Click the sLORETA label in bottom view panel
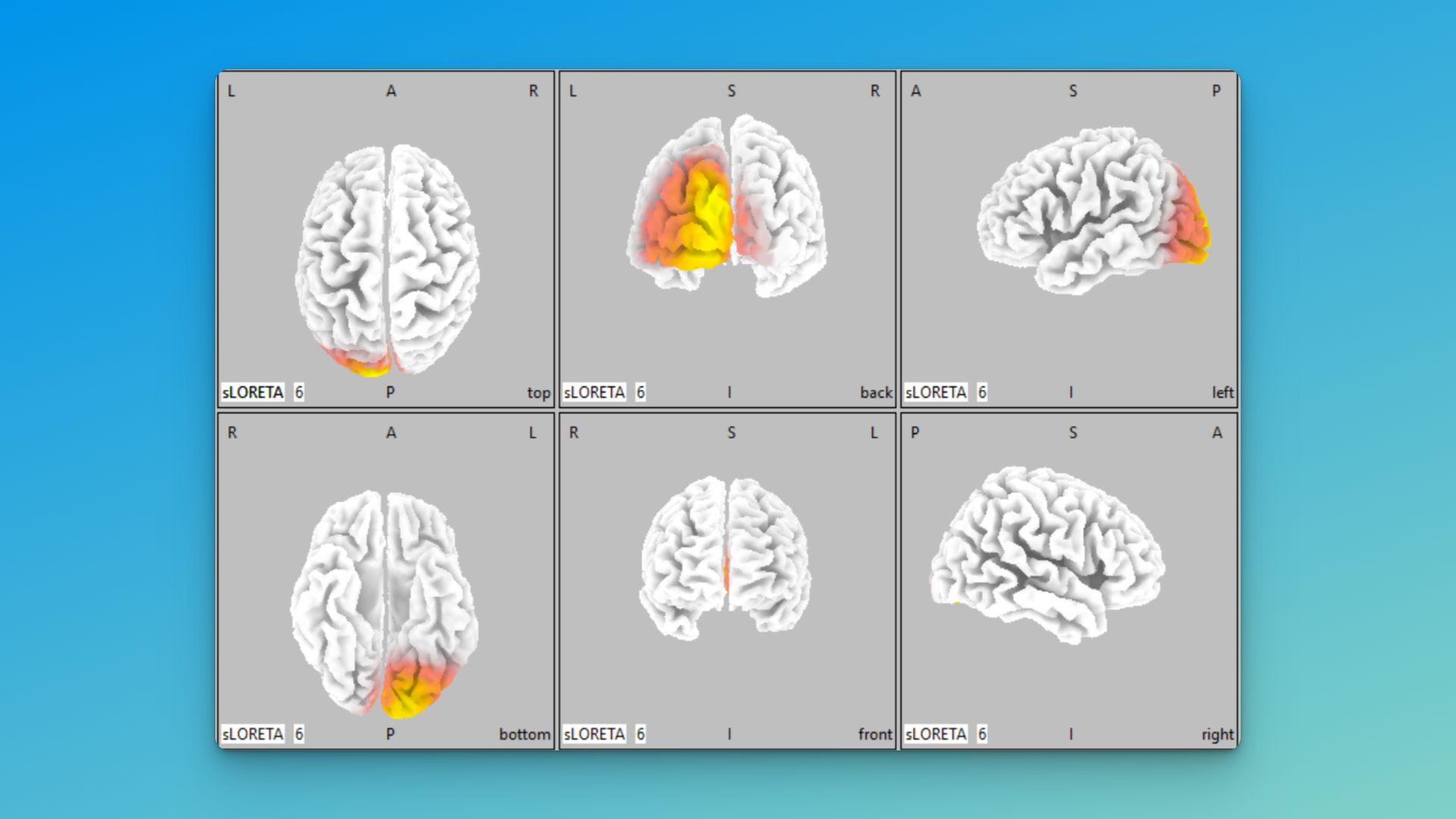Screen dimensions: 1456x819 point(253,734)
